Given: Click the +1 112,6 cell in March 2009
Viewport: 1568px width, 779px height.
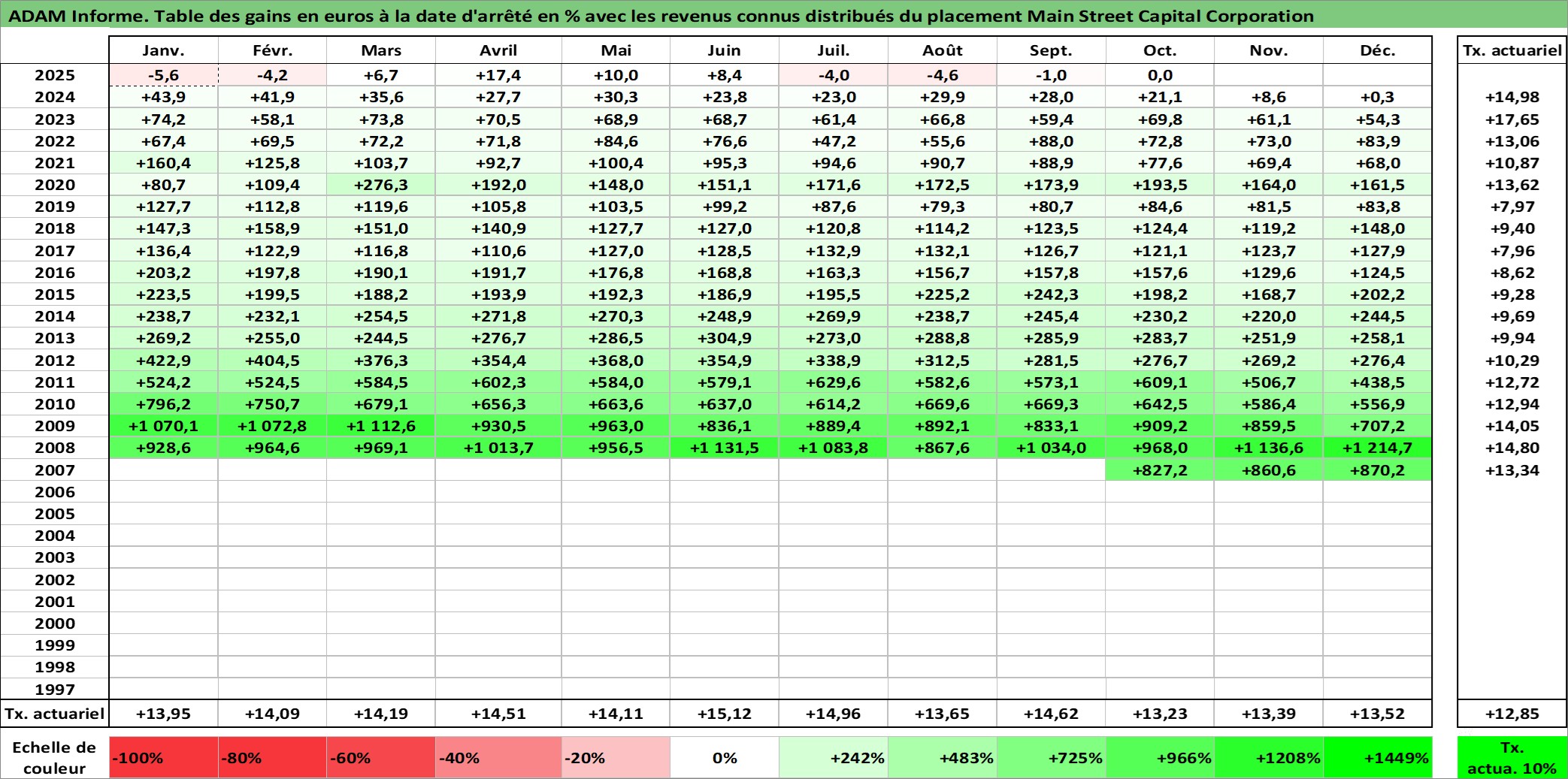Looking at the screenshot, I should coord(381,426).
